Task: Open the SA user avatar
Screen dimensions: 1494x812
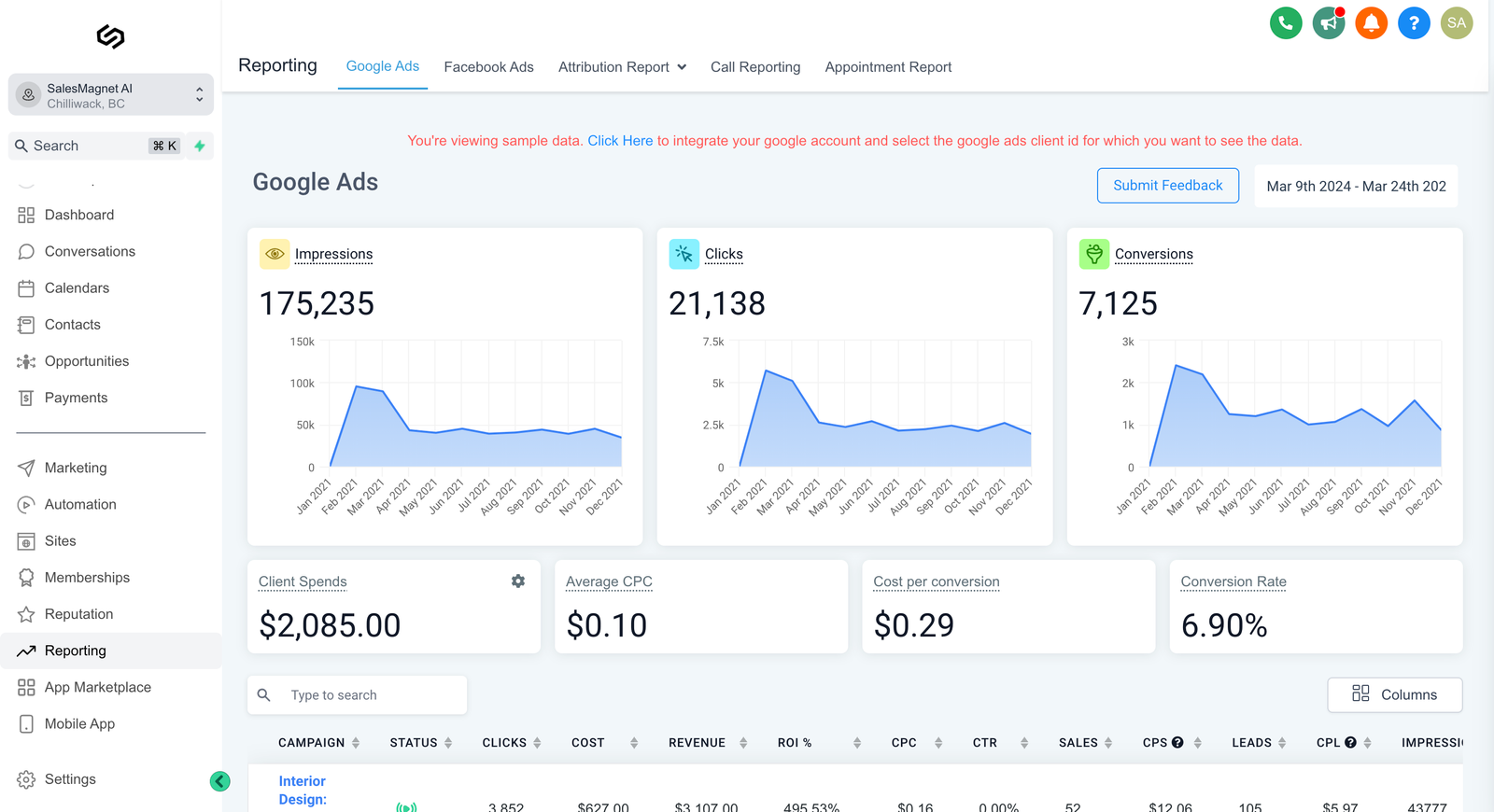Action: click(1456, 23)
